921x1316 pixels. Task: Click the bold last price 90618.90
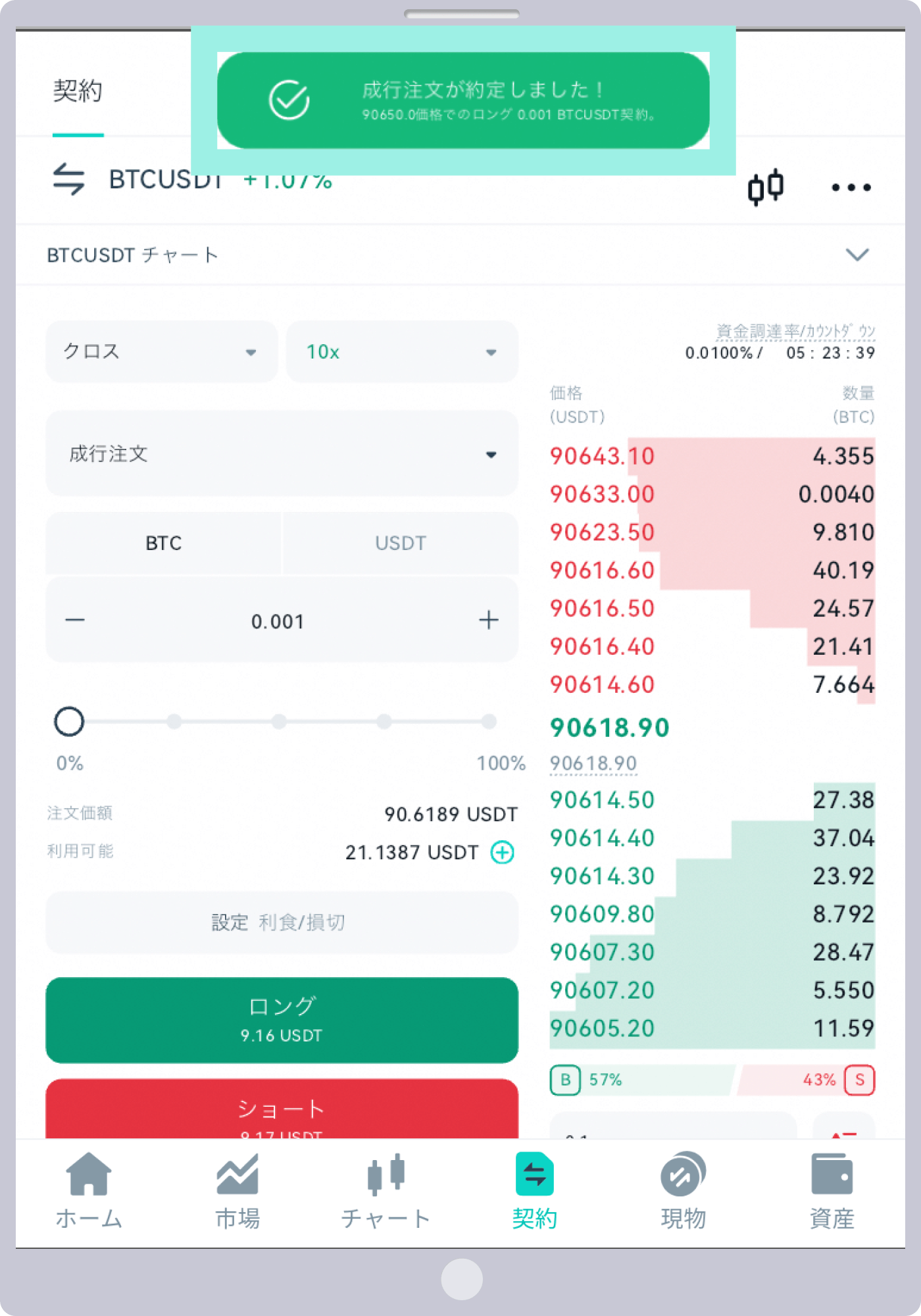609,728
